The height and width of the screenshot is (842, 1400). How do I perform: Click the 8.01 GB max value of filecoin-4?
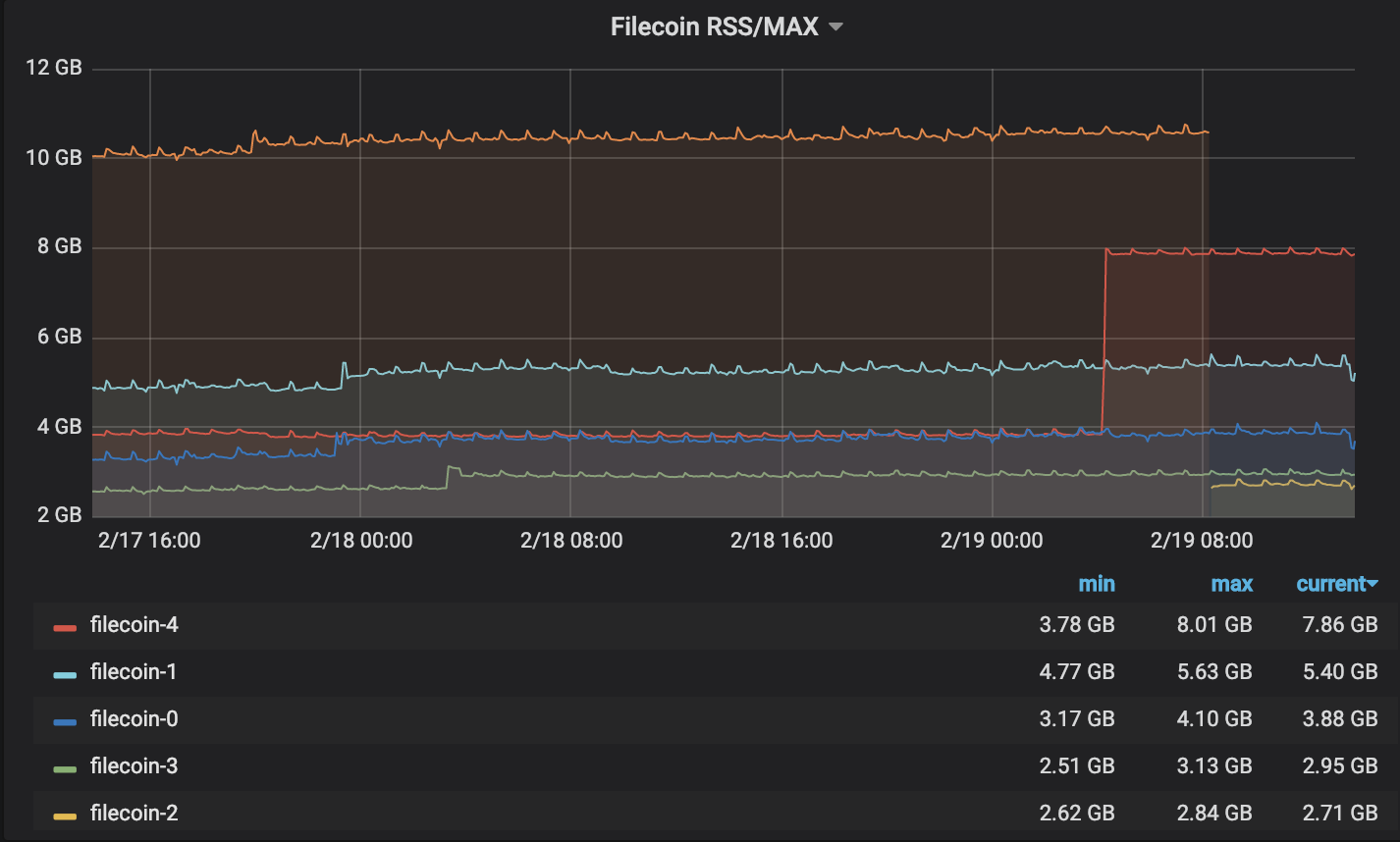pyautogui.click(x=1214, y=625)
